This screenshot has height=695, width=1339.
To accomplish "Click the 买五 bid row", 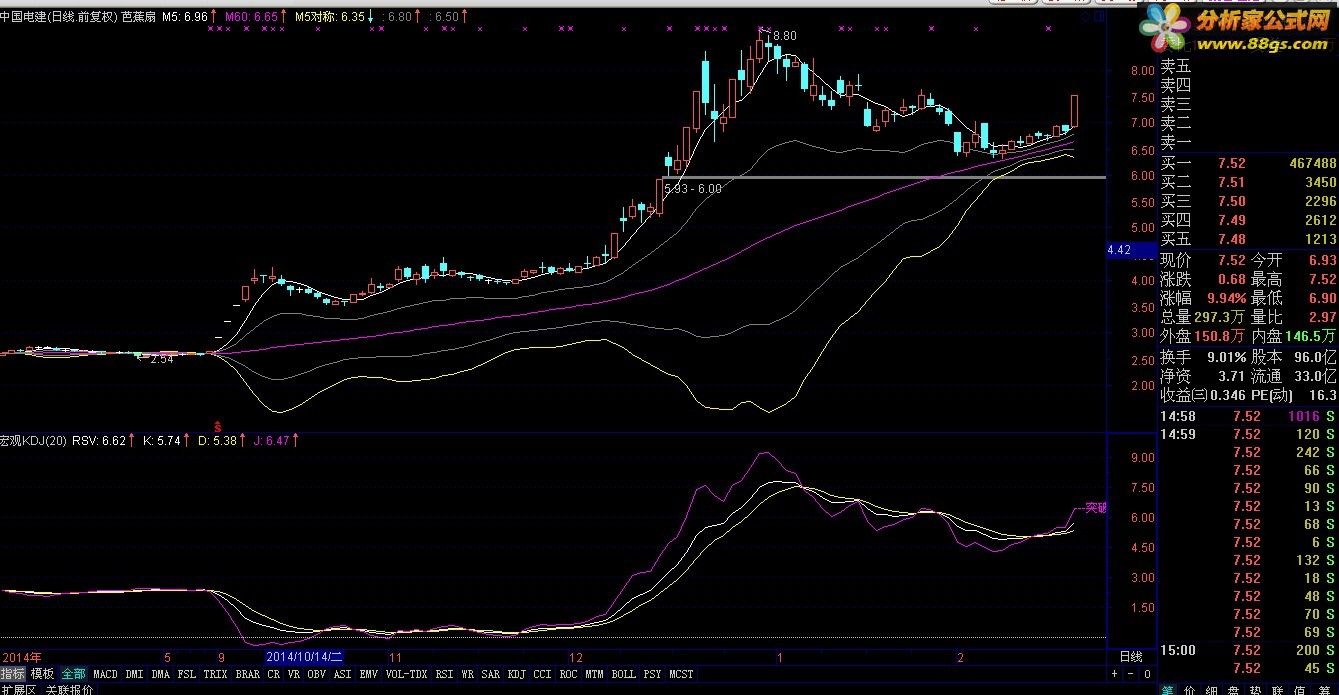I will 1248,239.
